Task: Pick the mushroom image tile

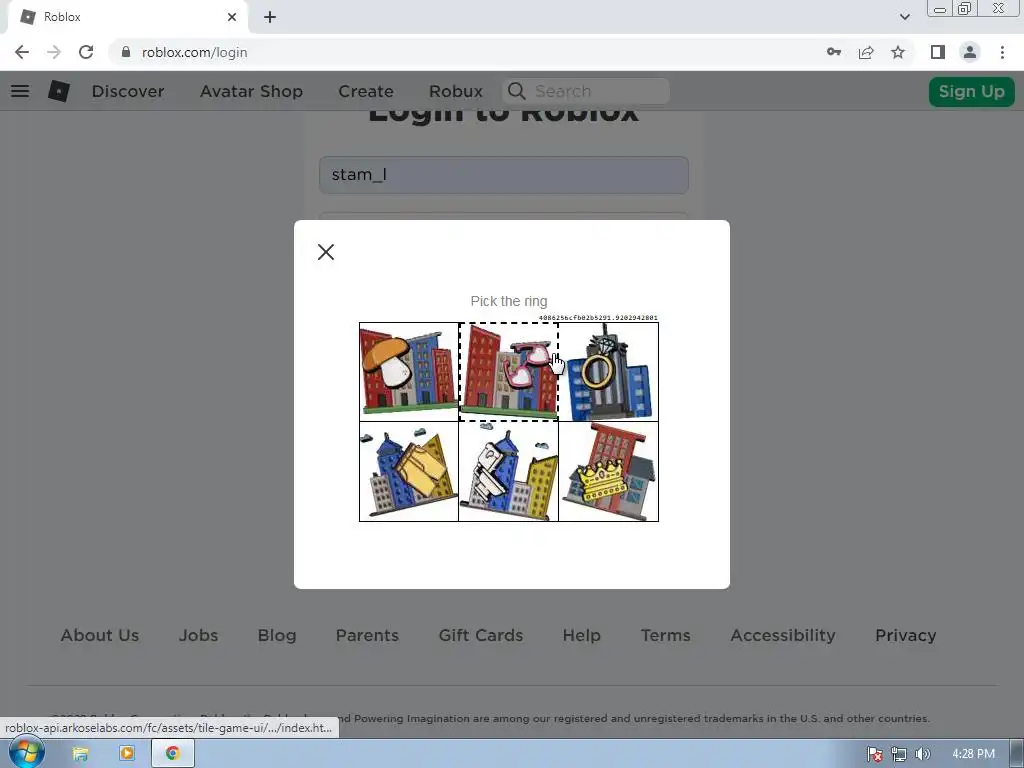Action: [x=409, y=372]
